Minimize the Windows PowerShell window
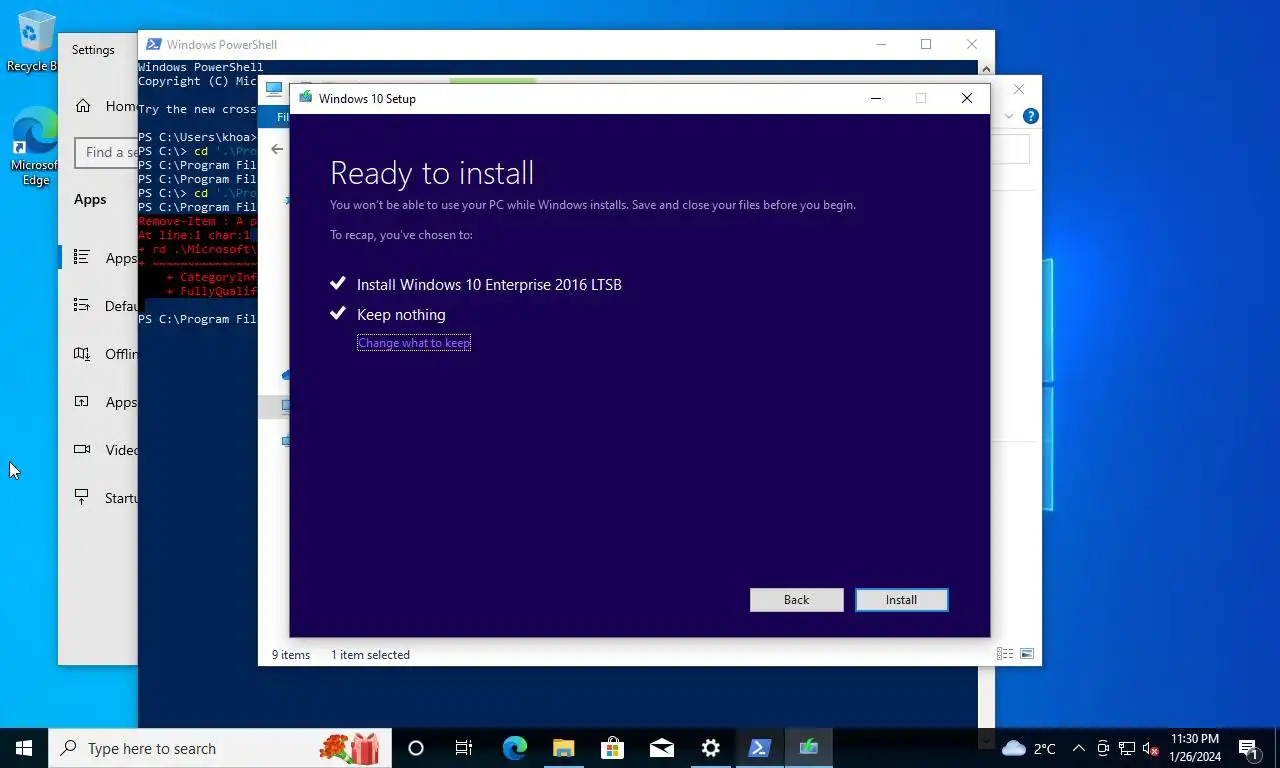The image size is (1280, 768). coord(881,44)
